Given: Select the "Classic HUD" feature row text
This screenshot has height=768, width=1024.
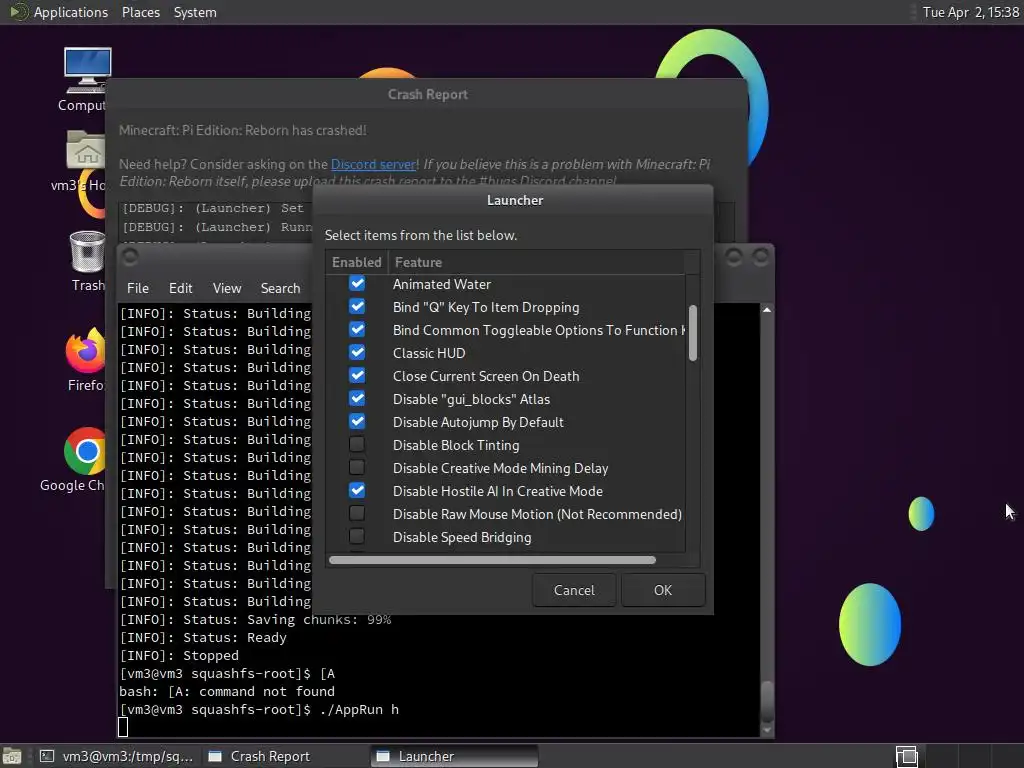Looking at the screenshot, I should pos(429,353).
